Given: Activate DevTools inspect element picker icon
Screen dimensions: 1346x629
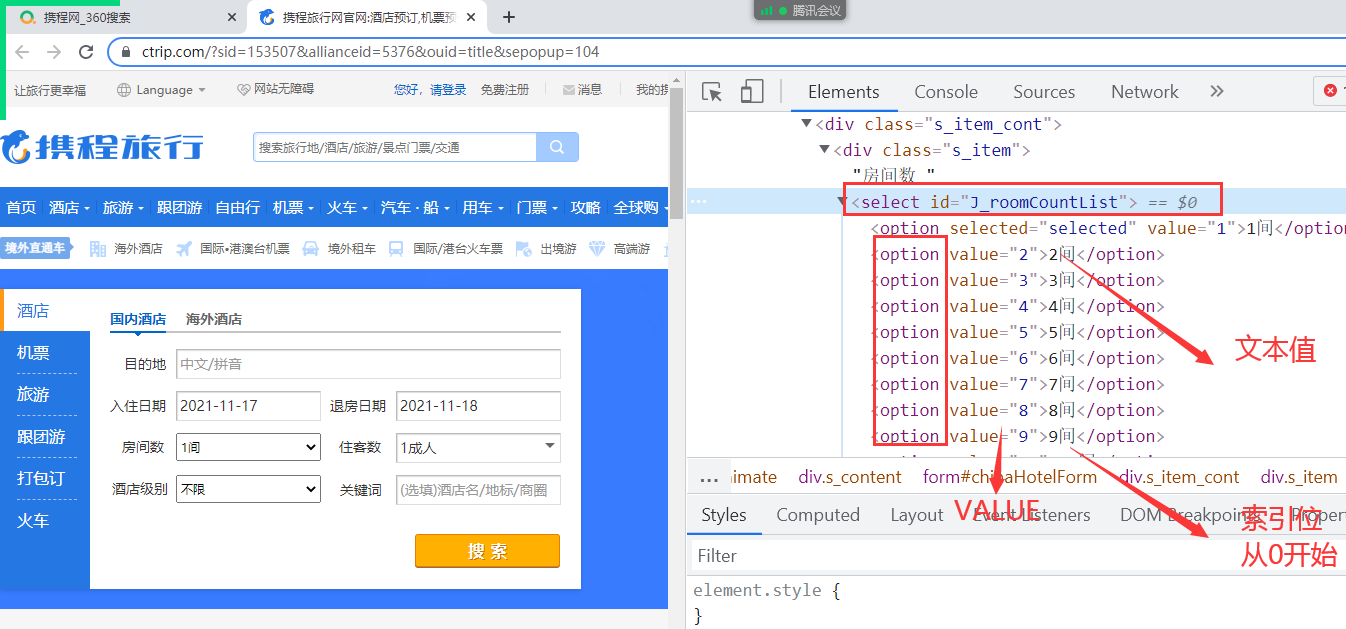Looking at the screenshot, I should [x=712, y=92].
